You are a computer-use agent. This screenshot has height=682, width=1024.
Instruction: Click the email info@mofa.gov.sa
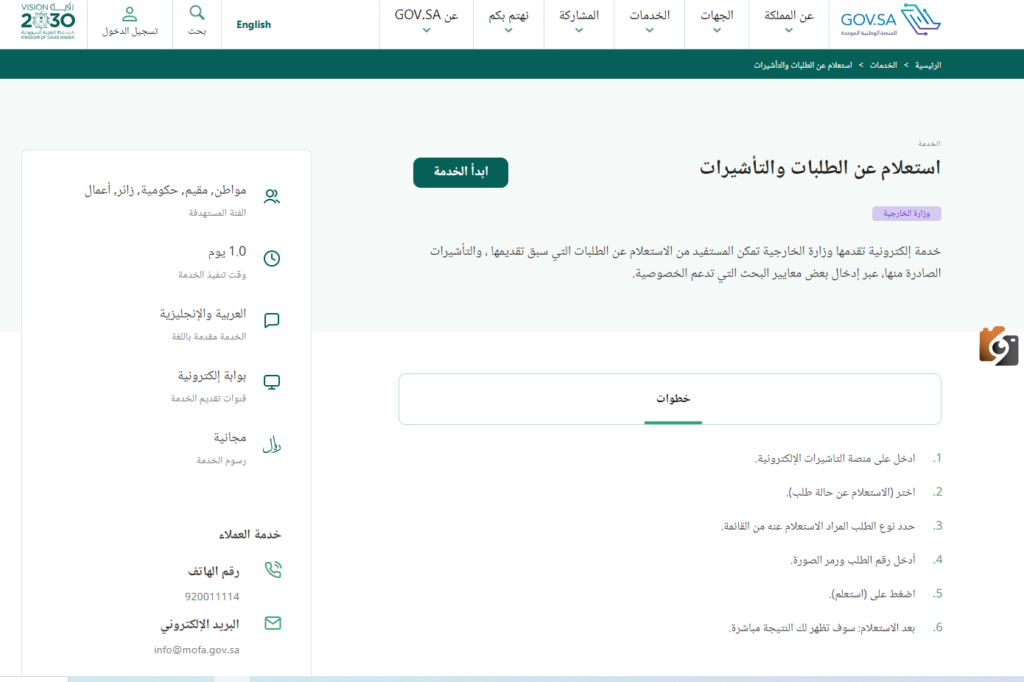[x=197, y=650]
